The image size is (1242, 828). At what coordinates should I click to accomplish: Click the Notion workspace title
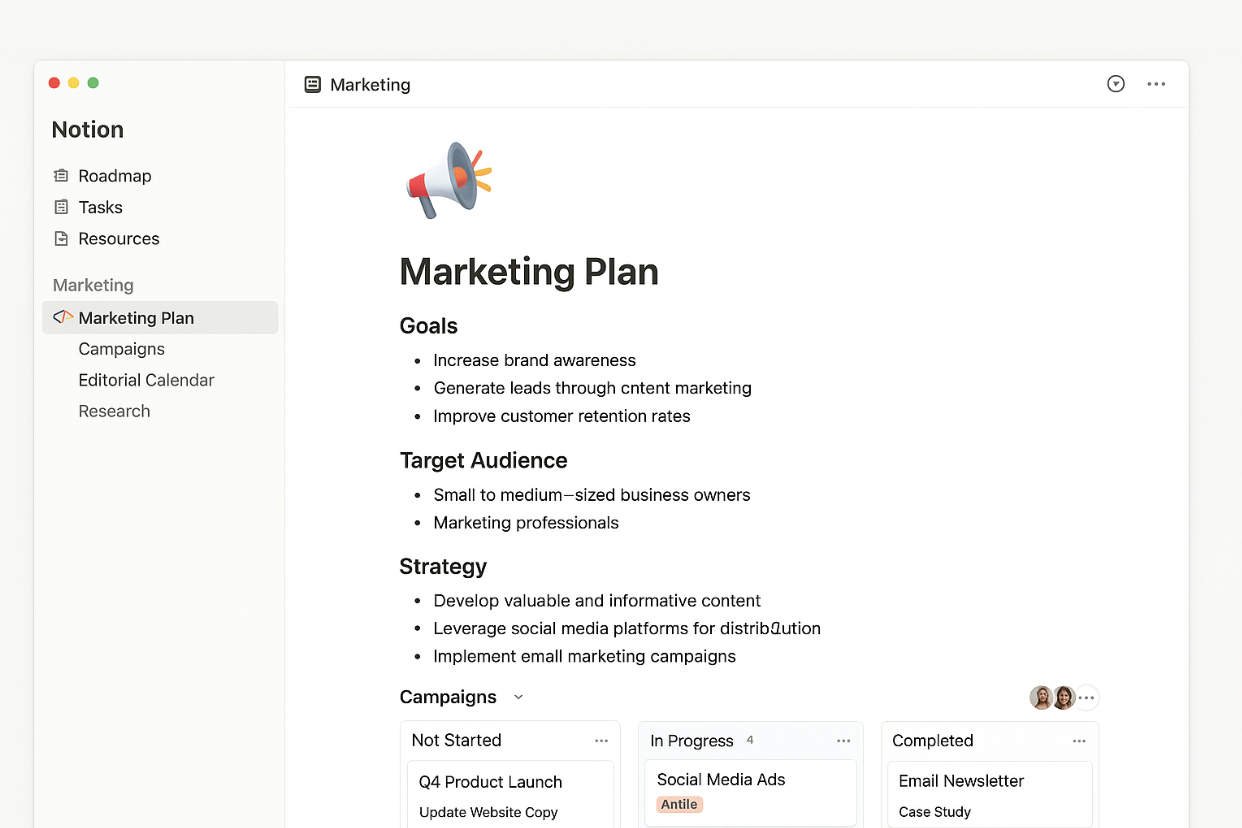tap(88, 129)
